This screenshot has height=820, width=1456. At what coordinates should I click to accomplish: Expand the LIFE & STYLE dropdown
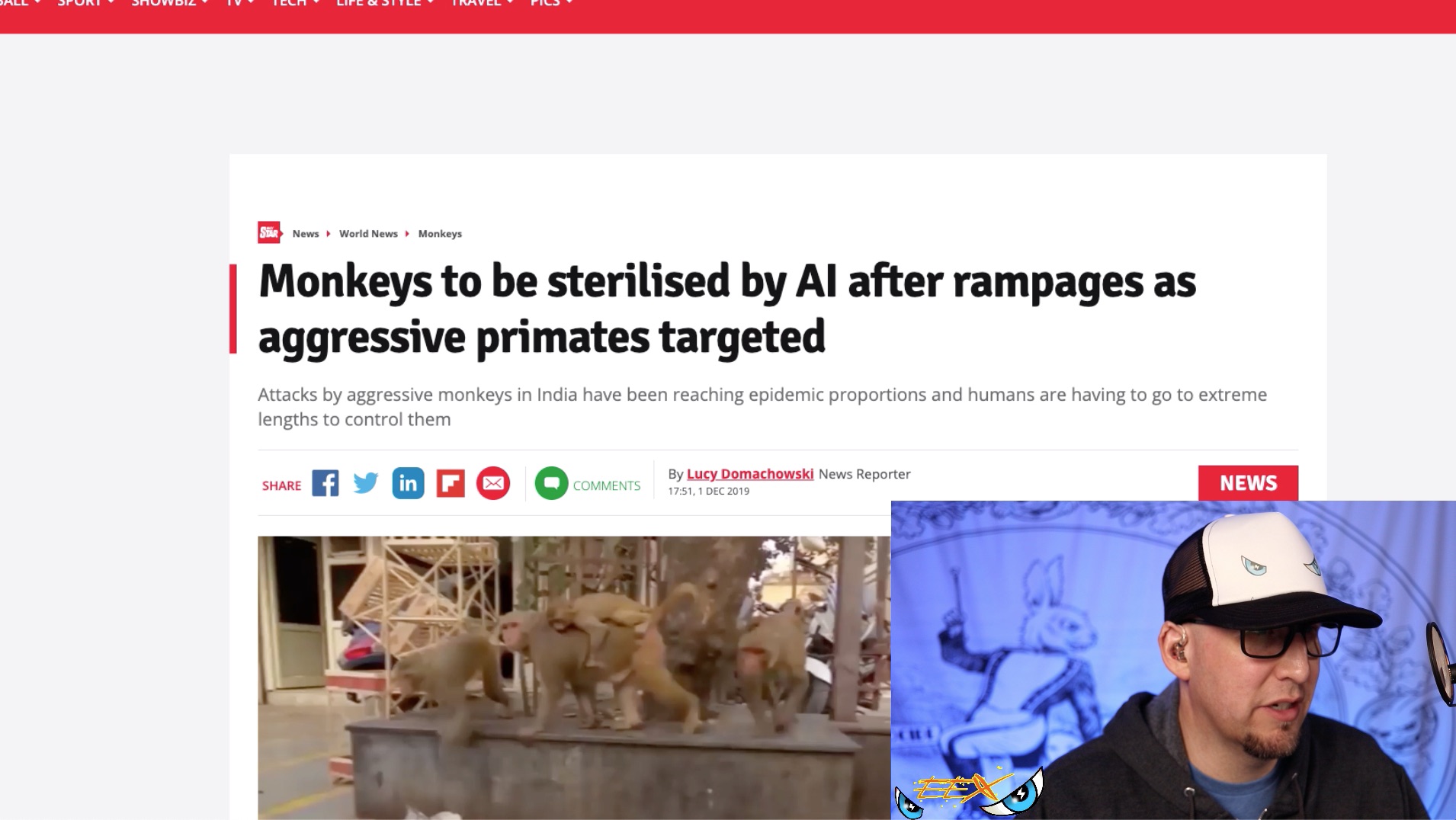pyautogui.click(x=385, y=4)
